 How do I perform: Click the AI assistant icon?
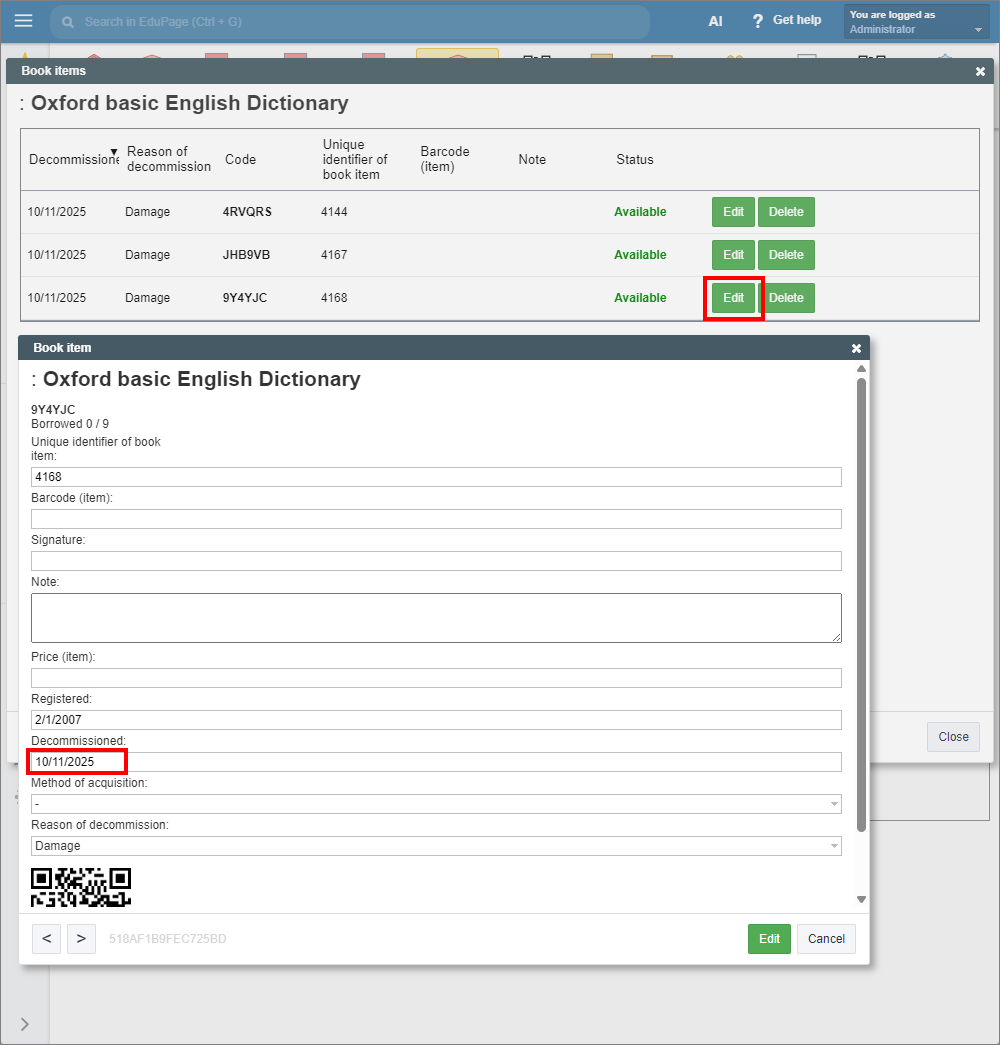click(x=715, y=21)
